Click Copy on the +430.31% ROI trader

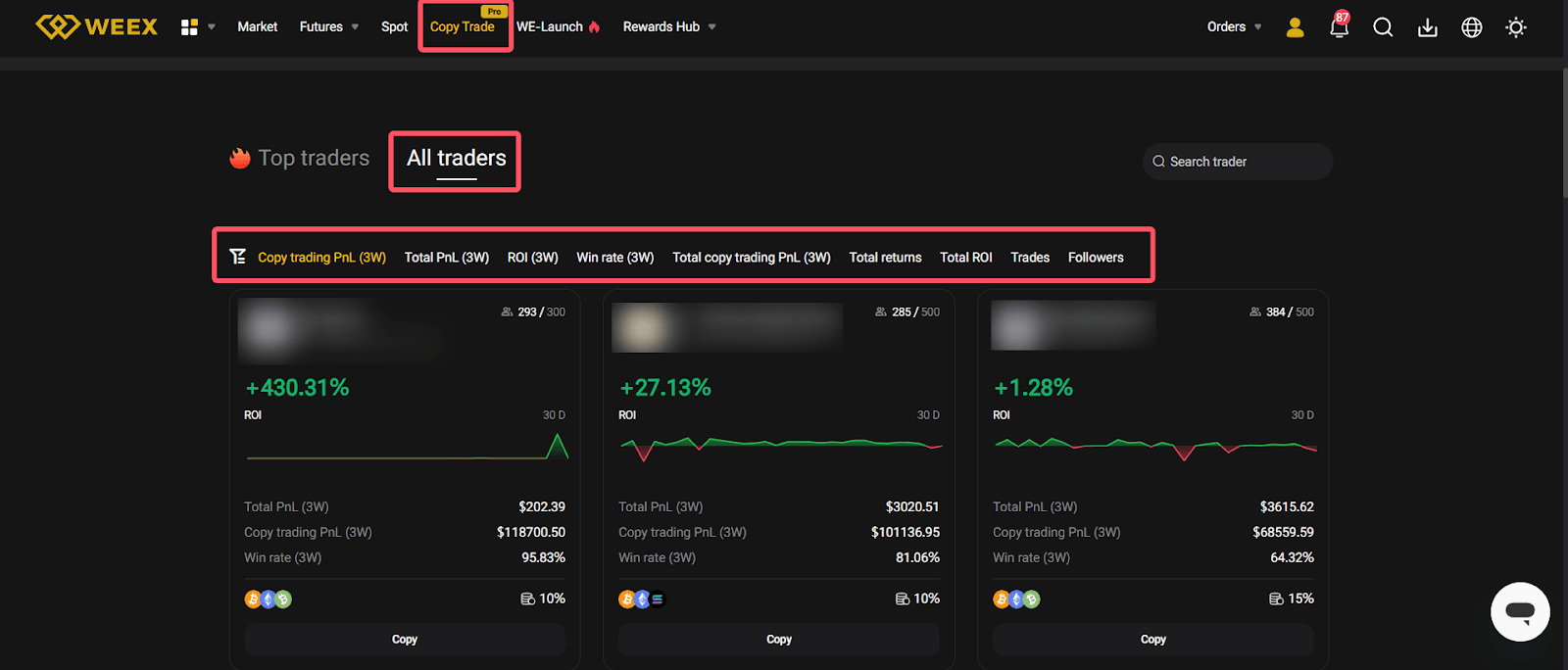tap(404, 640)
